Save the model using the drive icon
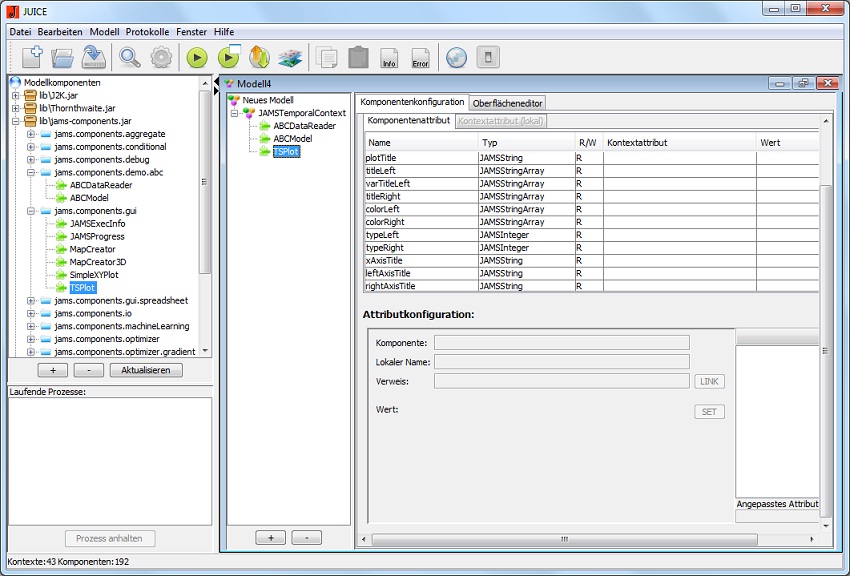This screenshot has height=576, width=850. click(94, 57)
